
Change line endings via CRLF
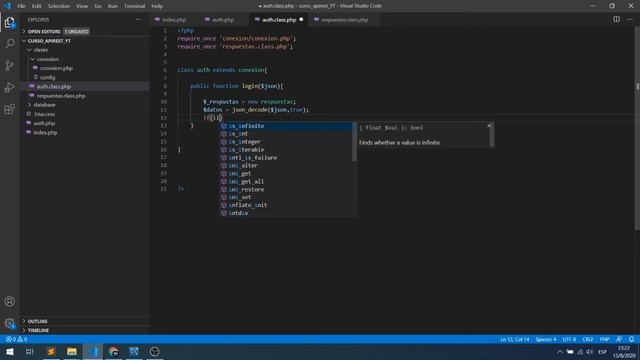(587, 339)
